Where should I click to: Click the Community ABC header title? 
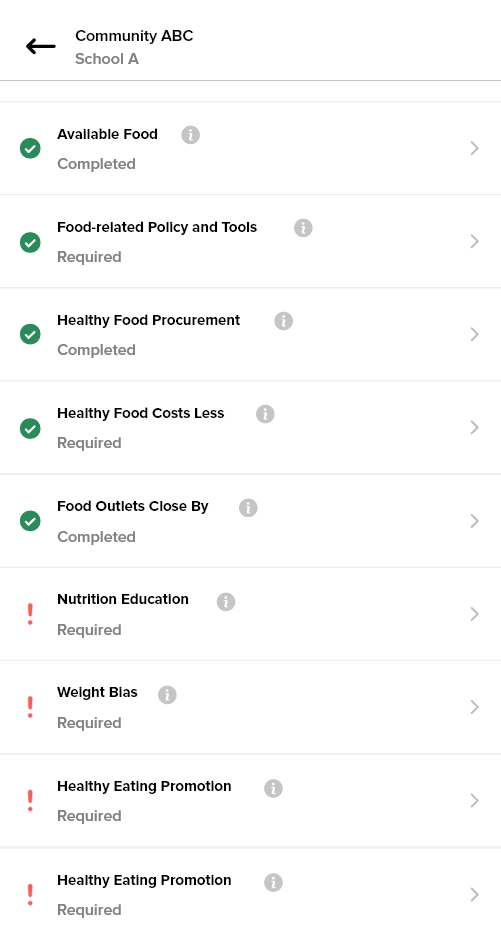[134, 36]
